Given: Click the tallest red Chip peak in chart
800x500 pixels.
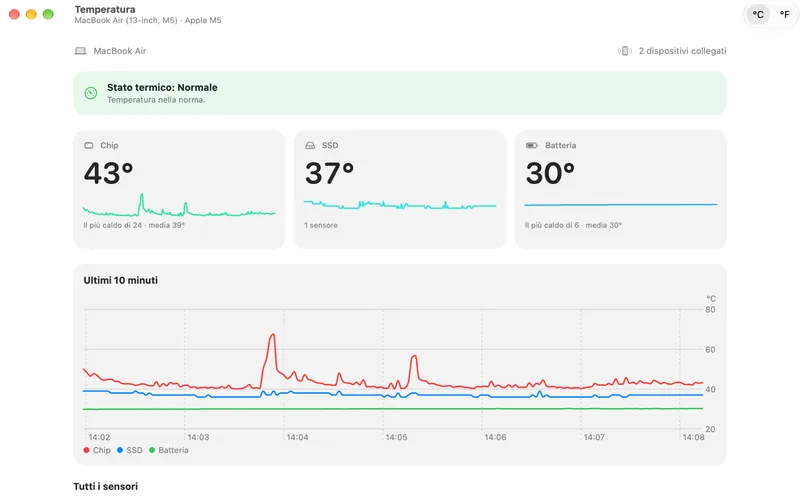Looking at the screenshot, I should pos(273,335).
